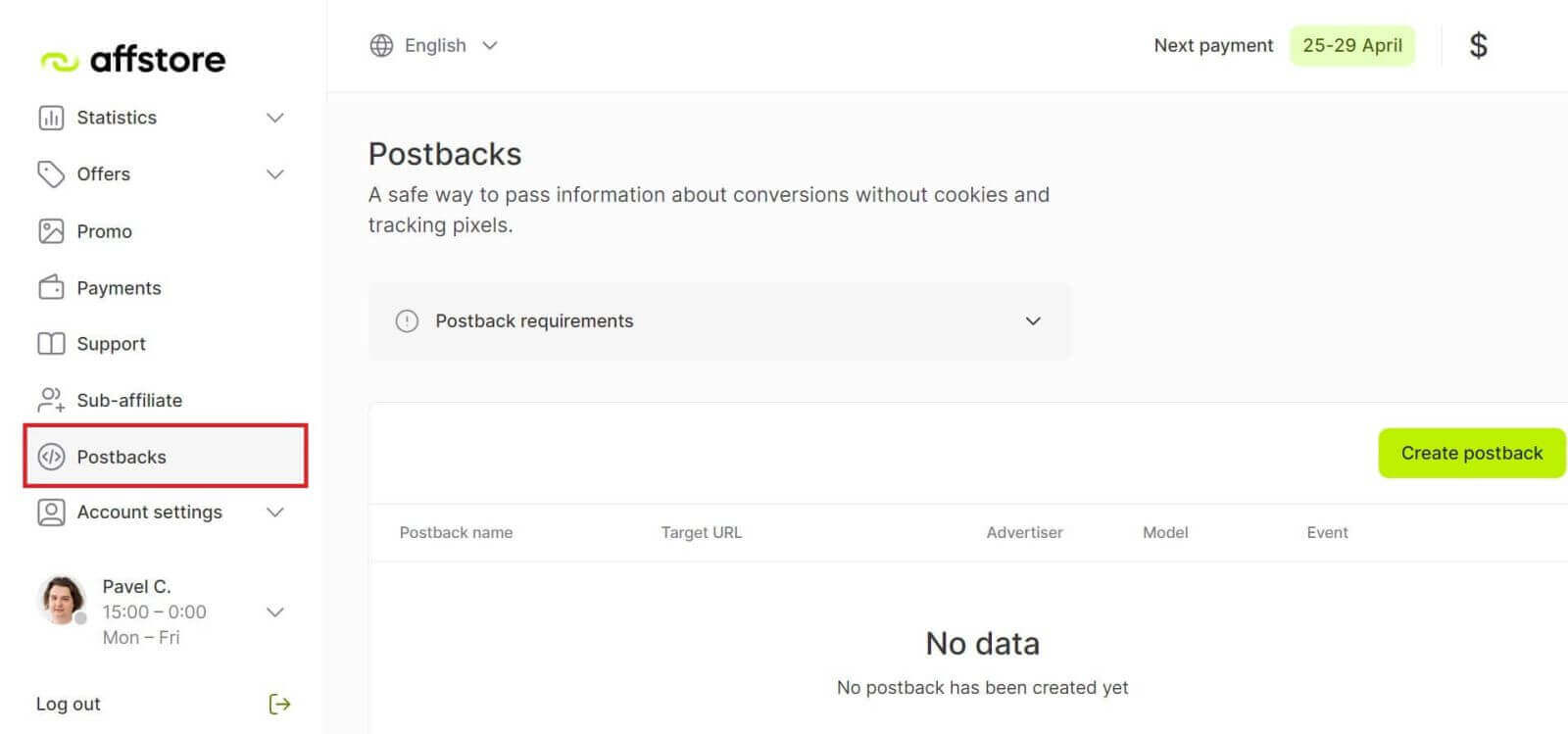This screenshot has width=1568, height=734.
Task: Click the log out arrow icon
Action: tap(279, 704)
